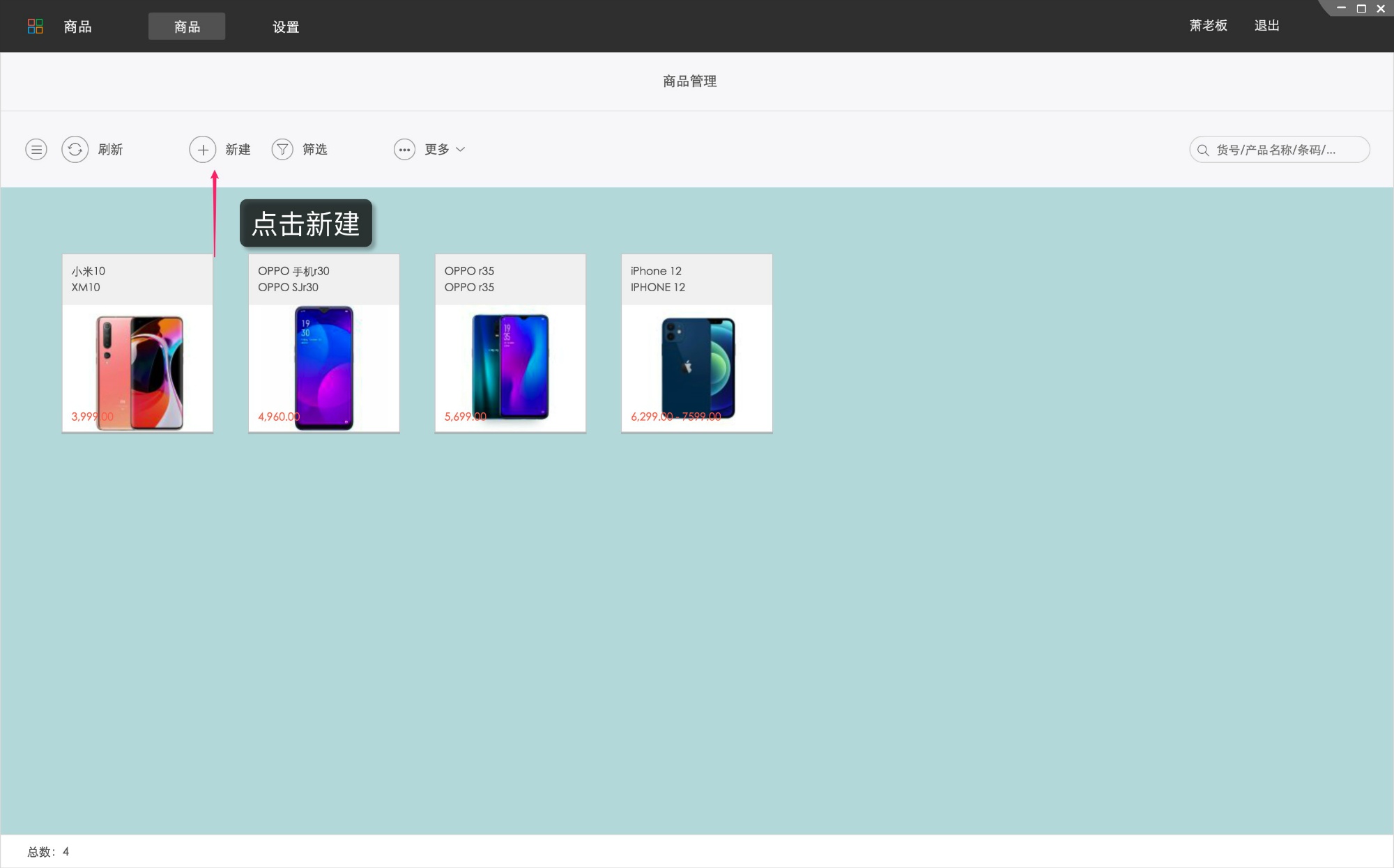Open the hamburger list menu icon
The height and width of the screenshot is (868, 1394).
tap(36, 150)
